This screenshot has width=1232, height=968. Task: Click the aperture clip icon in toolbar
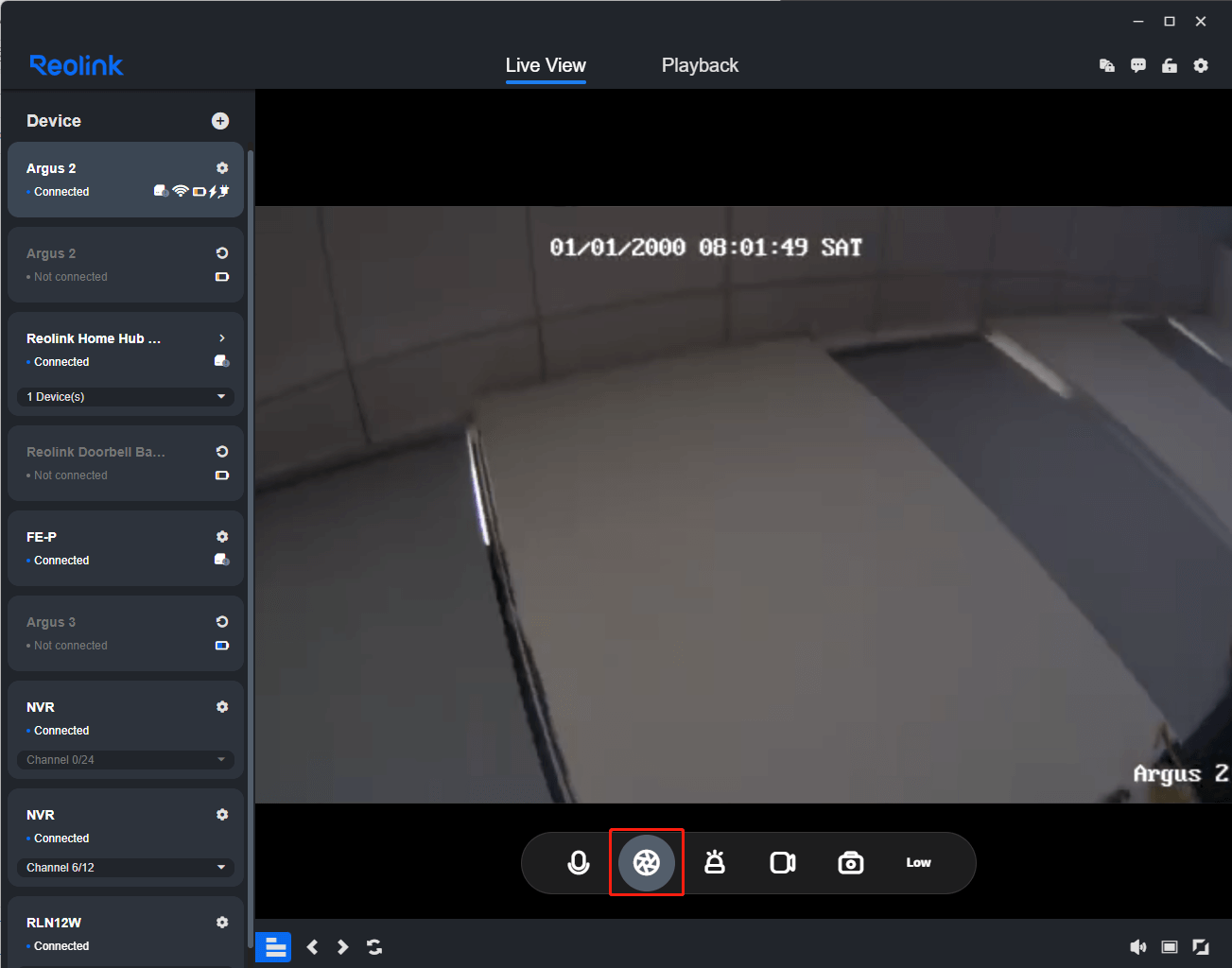pyautogui.click(x=647, y=863)
